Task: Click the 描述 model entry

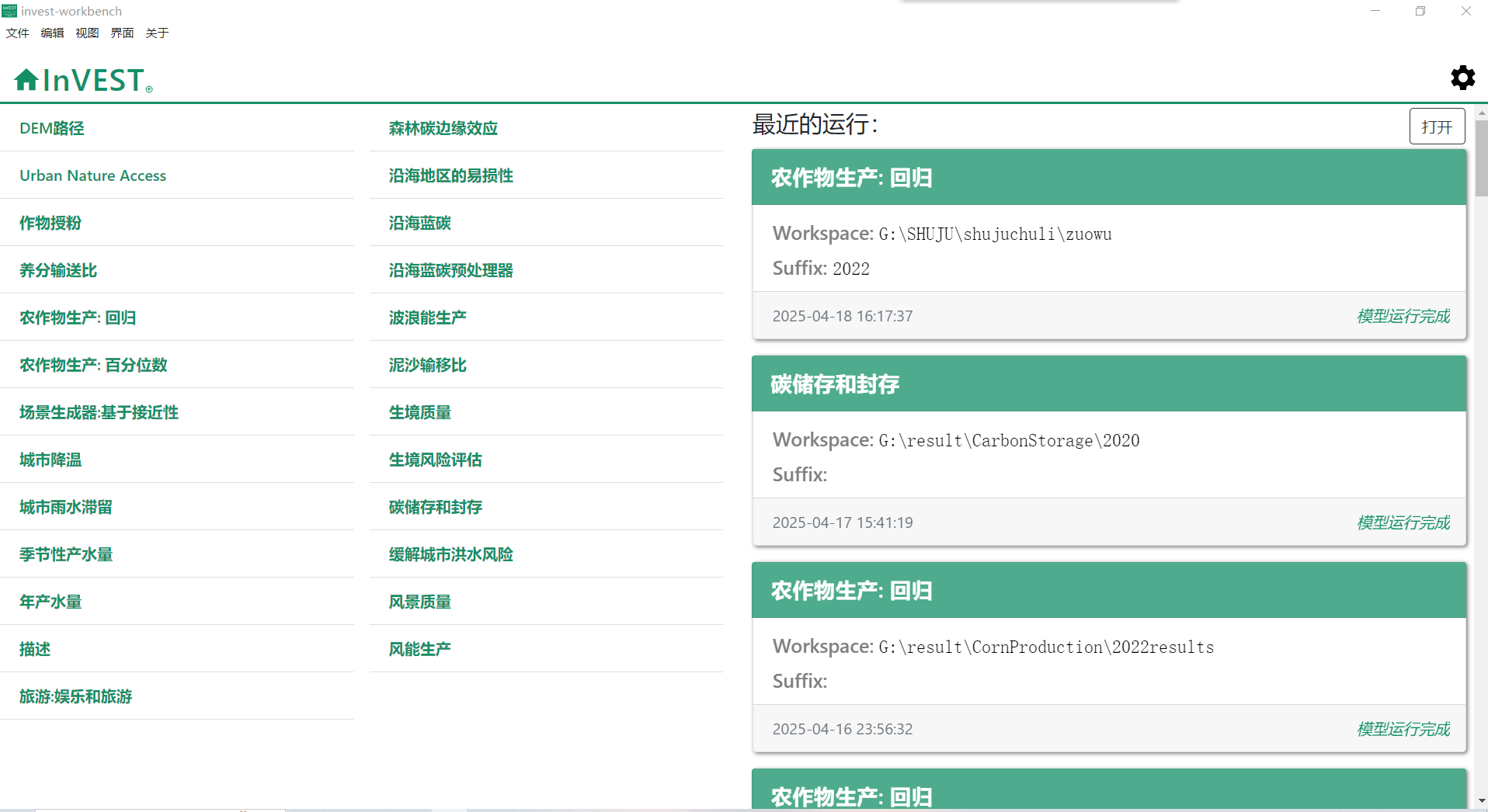Action: (177, 649)
